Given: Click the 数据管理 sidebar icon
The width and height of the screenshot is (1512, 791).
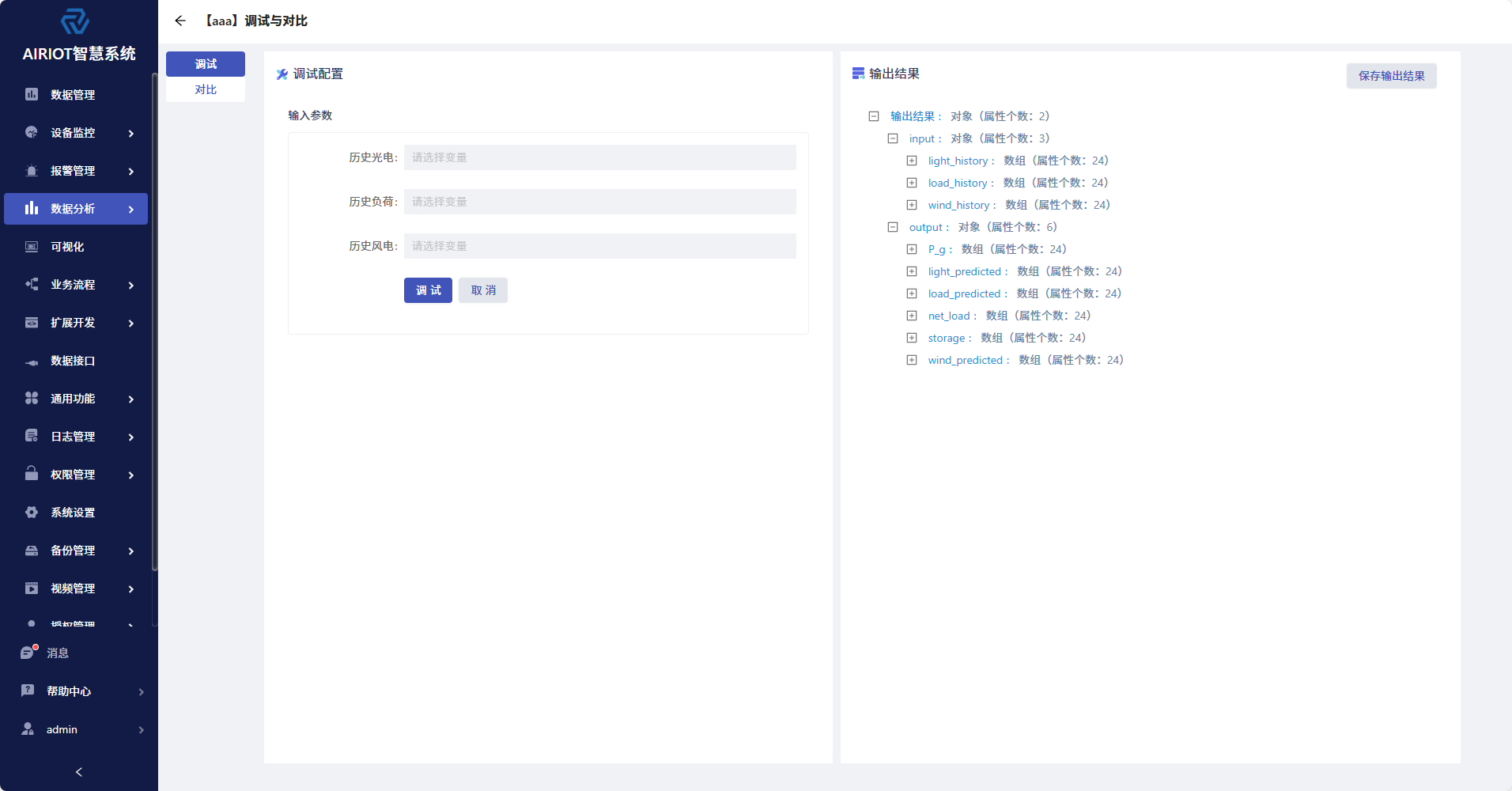Looking at the screenshot, I should click(32, 95).
